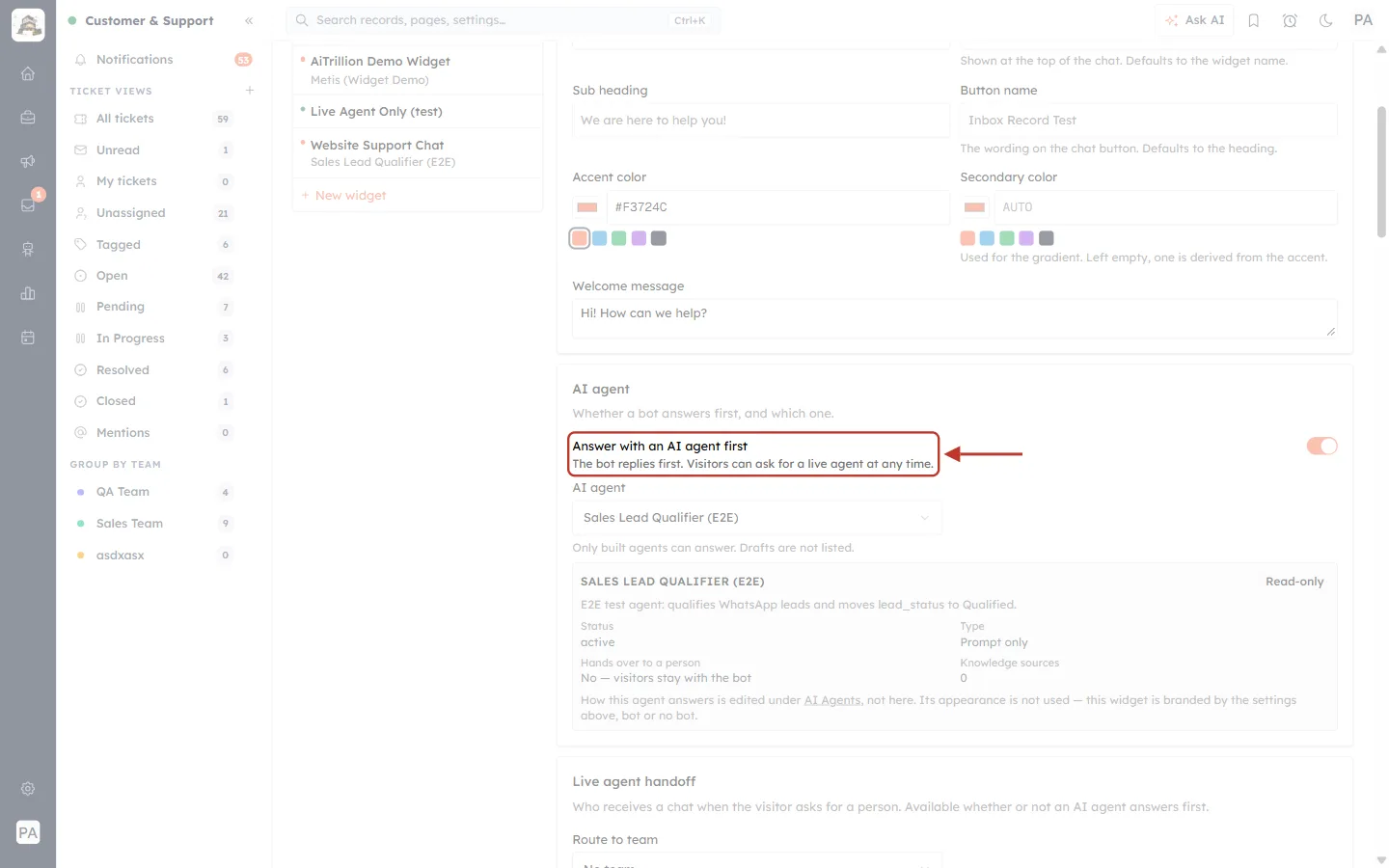The height and width of the screenshot is (868, 1389).
Task: Click the Mentions at-sign icon
Action: click(x=81, y=433)
